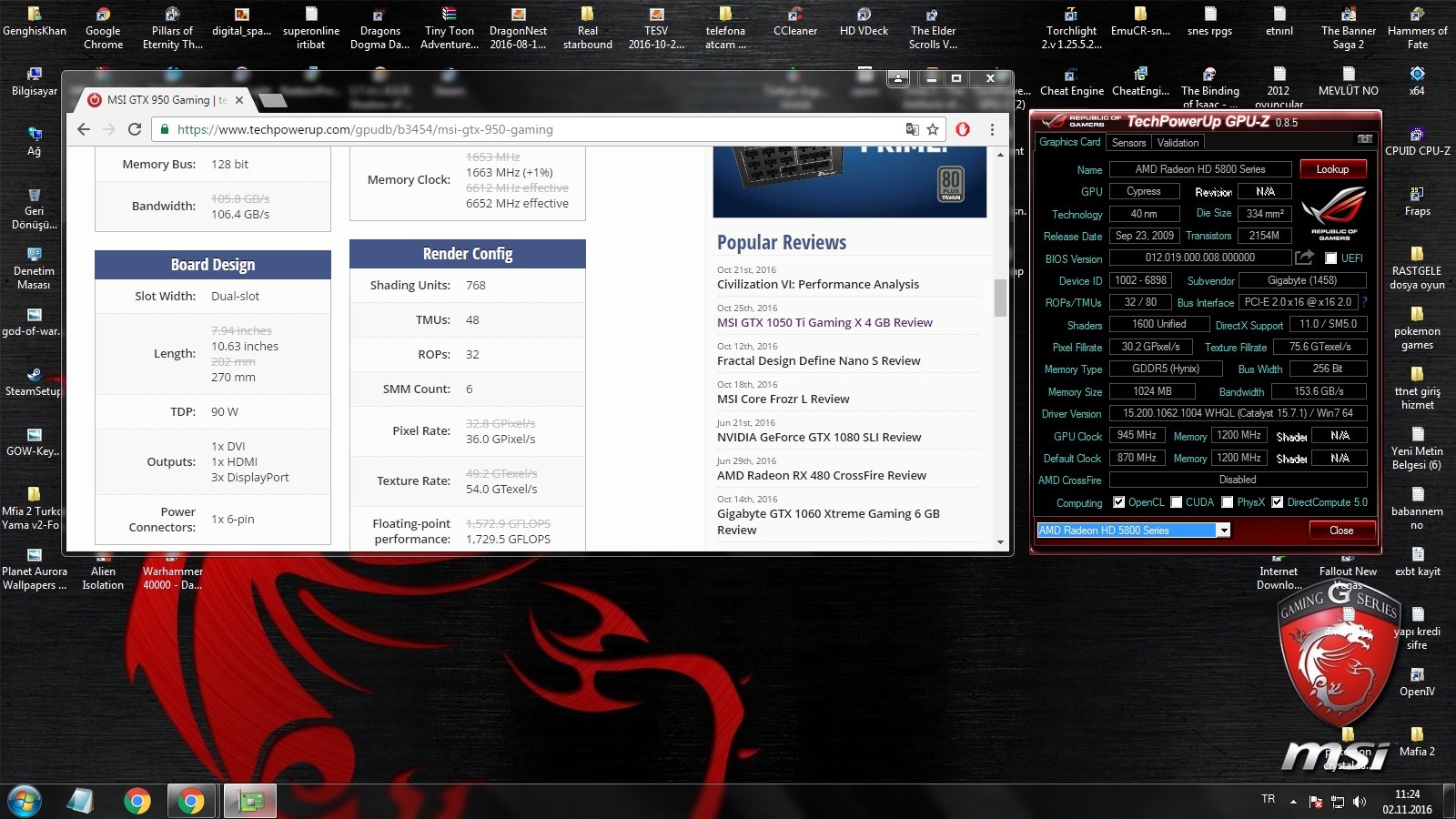Image resolution: width=1456 pixels, height=819 pixels.
Task: Click the BIOS save/share arrow icon in GPU-Z
Action: (x=1304, y=258)
